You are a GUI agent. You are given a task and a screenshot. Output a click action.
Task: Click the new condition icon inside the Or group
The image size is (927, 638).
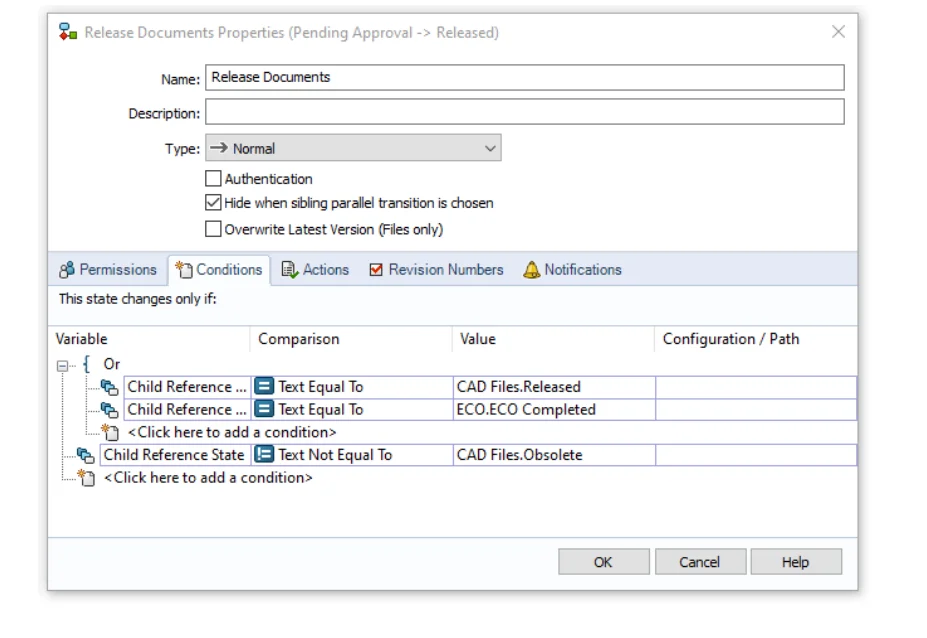click(x=112, y=432)
